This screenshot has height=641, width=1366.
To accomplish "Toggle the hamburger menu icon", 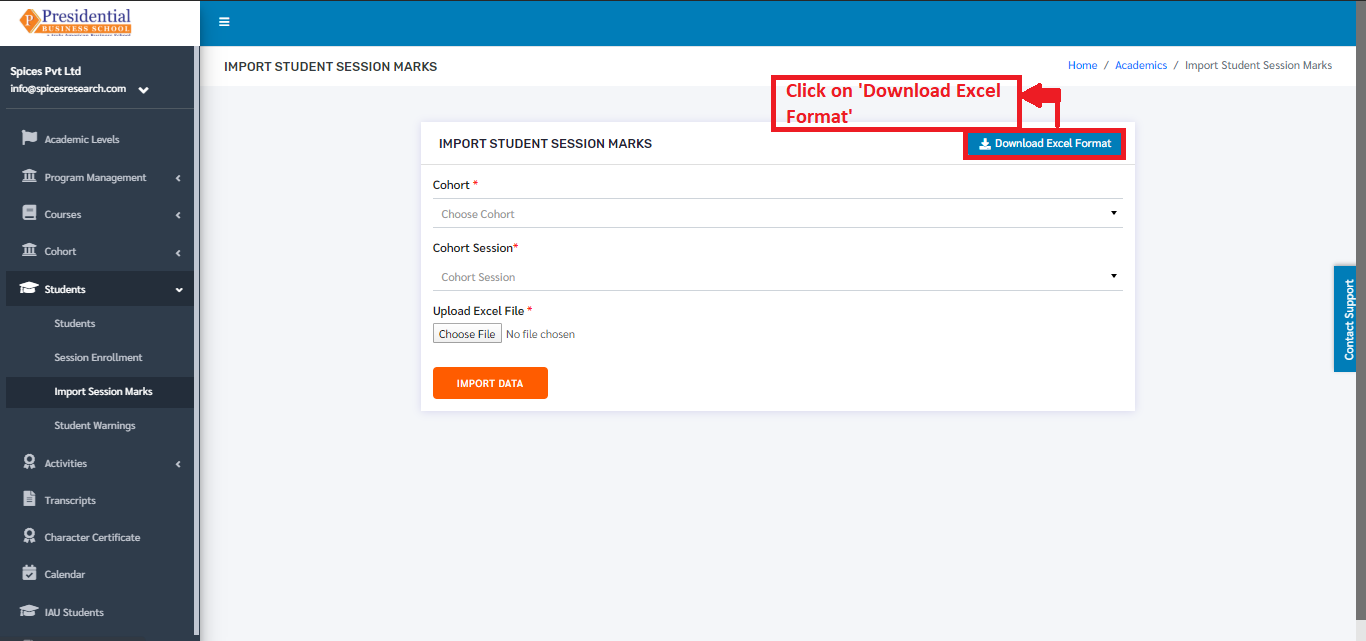I will (x=224, y=22).
